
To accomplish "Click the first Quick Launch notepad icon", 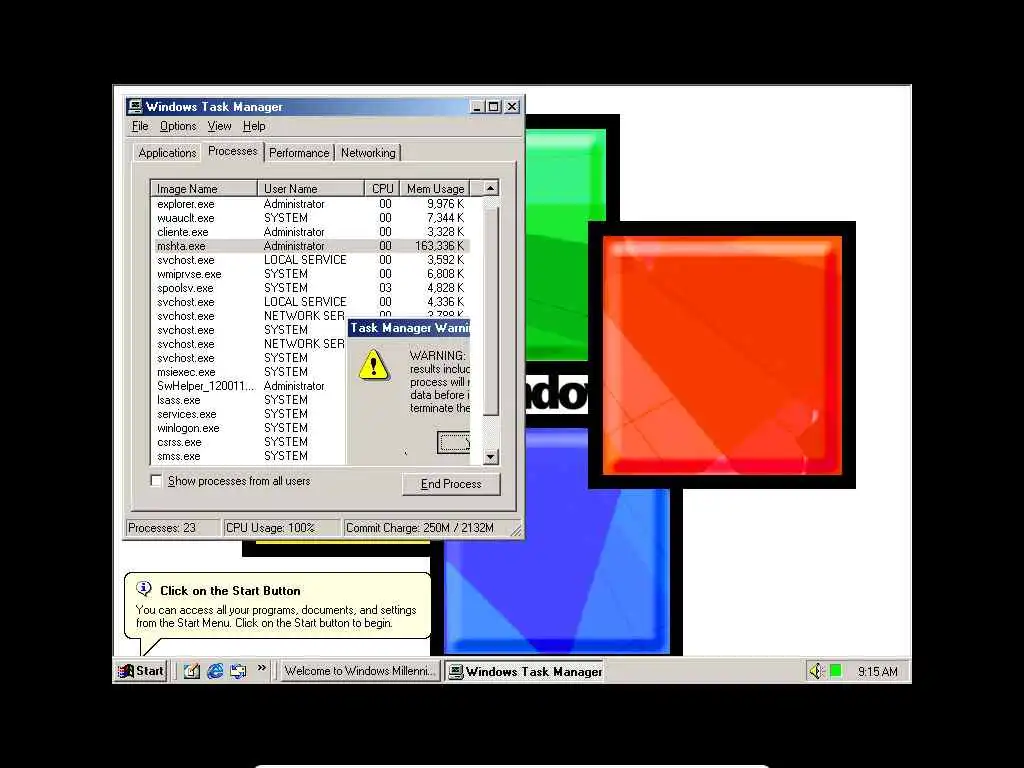I will point(191,671).
